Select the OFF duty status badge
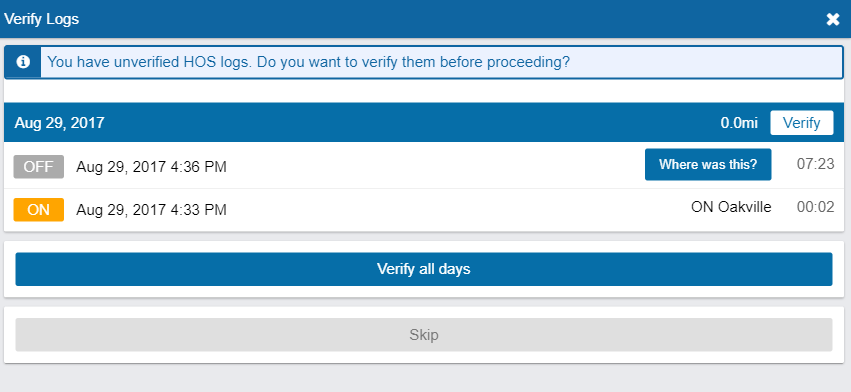This screenshot has height=392, width=851. pos(39,167)
